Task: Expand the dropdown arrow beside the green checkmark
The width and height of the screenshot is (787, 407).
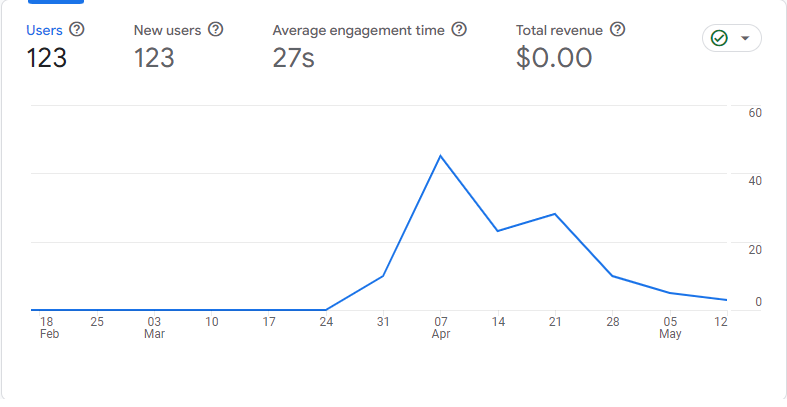Action: pos(745,39)
